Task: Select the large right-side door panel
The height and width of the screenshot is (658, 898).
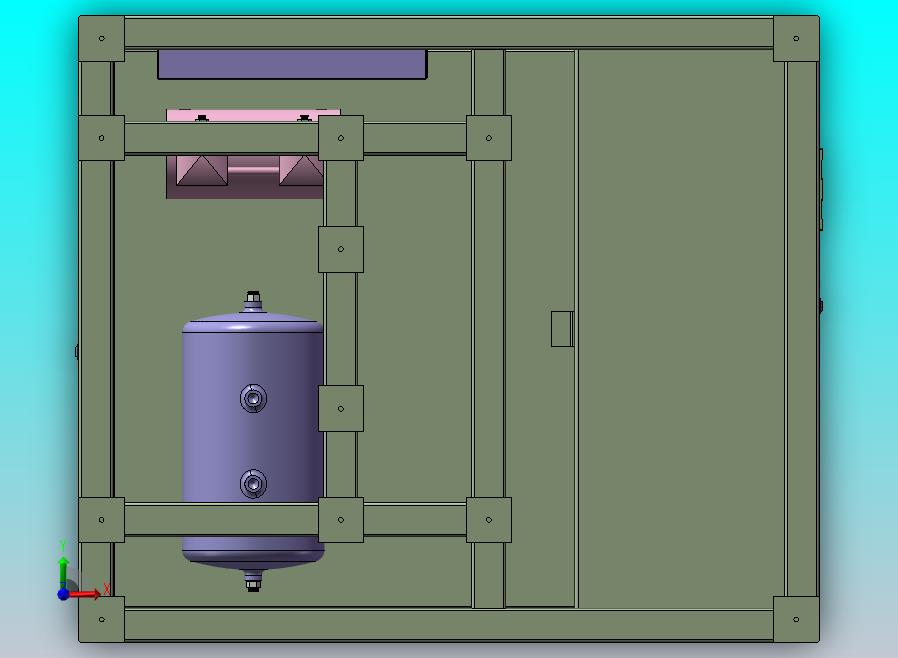Action: 682,329
